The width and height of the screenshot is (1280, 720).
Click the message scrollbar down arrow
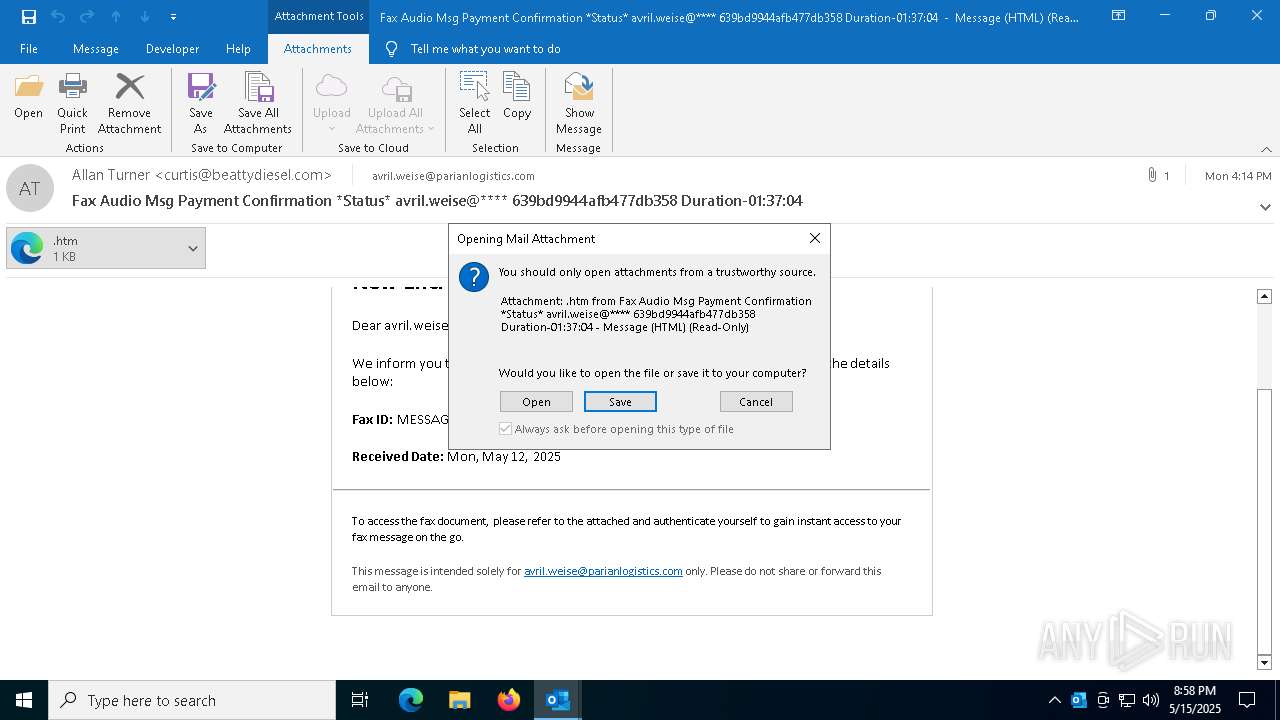[x=1264, y=662]
